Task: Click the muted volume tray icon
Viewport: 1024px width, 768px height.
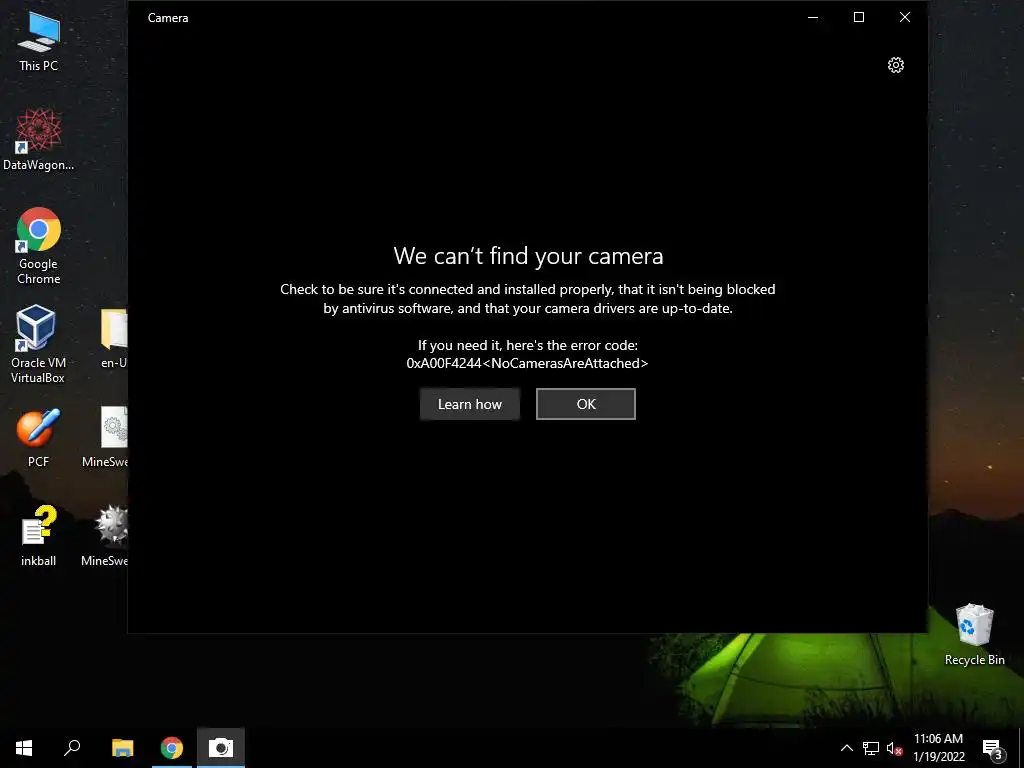Action: point(894,748)
